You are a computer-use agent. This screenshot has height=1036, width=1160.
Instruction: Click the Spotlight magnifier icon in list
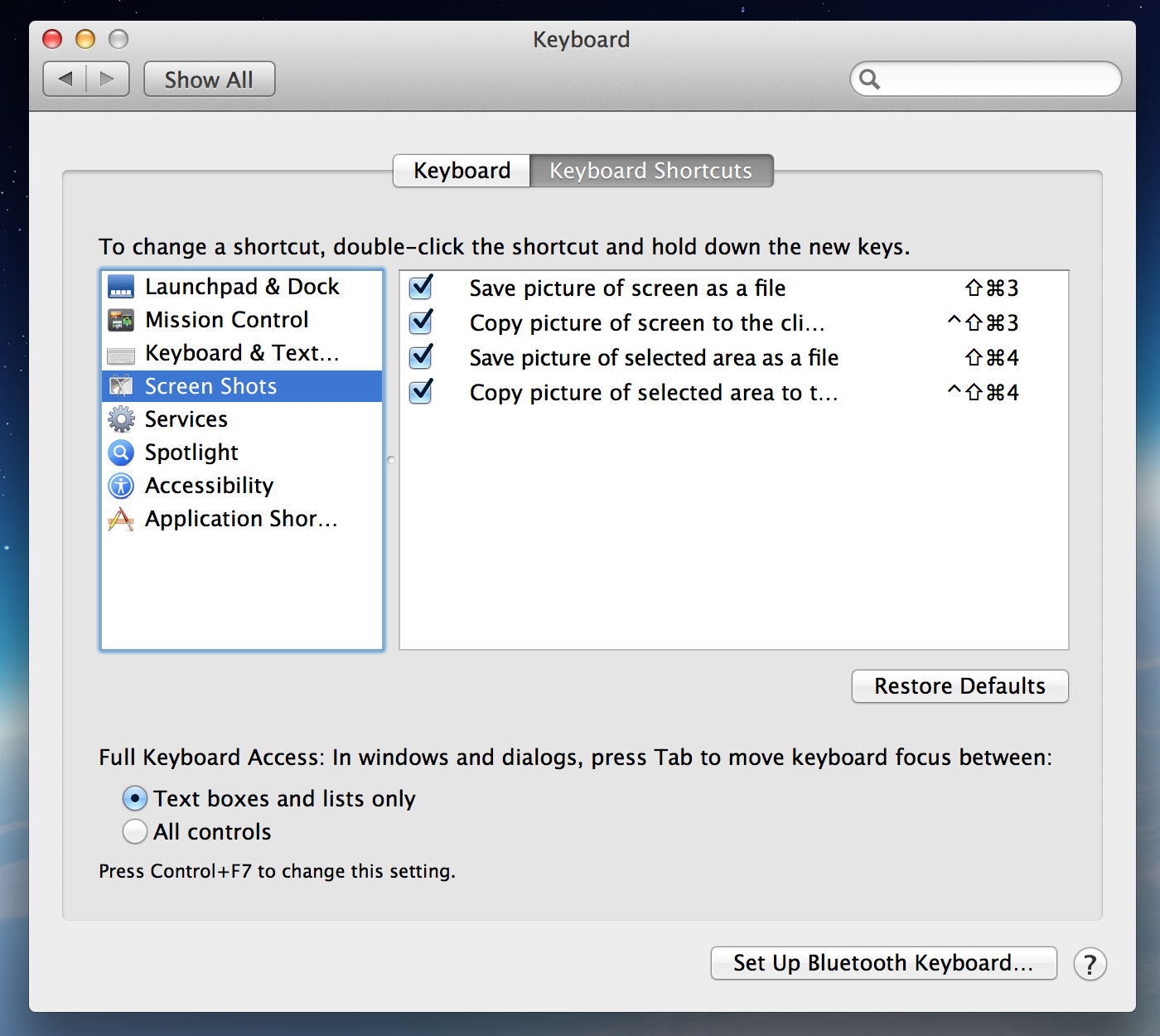coord(121,453)
